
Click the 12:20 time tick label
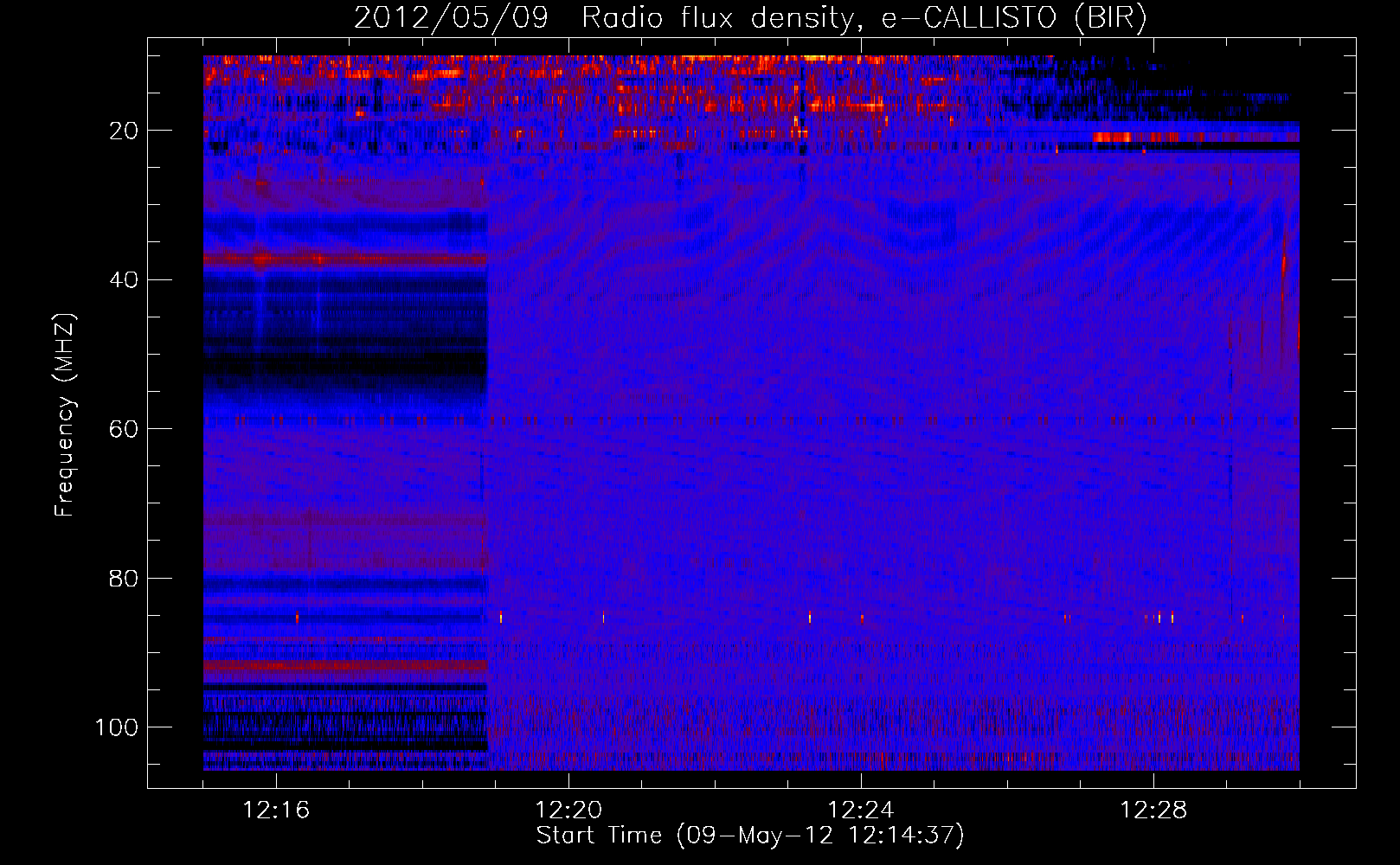click(568, 811)
